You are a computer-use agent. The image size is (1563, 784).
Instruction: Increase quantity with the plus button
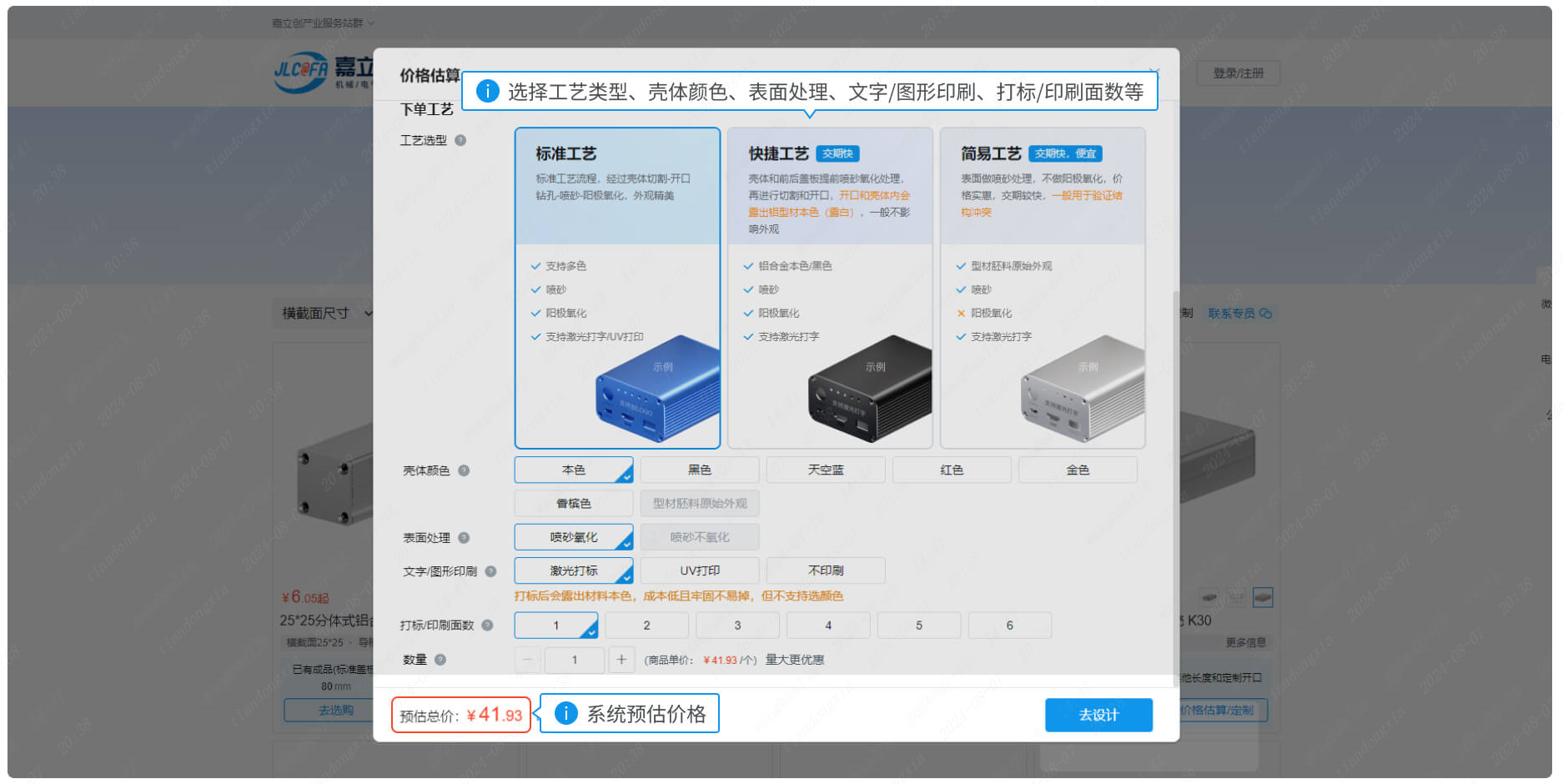point(621,660)
